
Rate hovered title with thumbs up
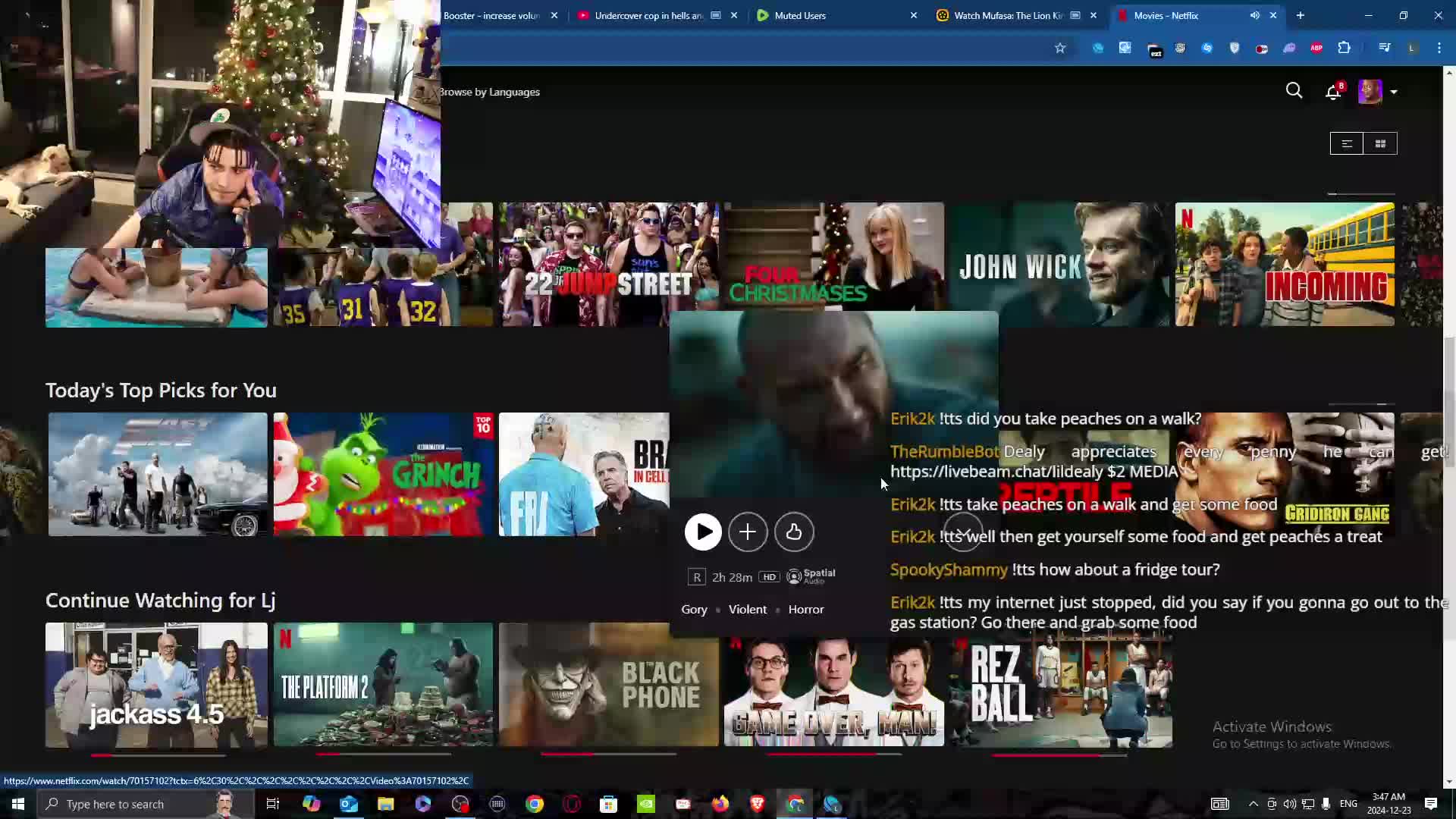[x=794, y=532]
